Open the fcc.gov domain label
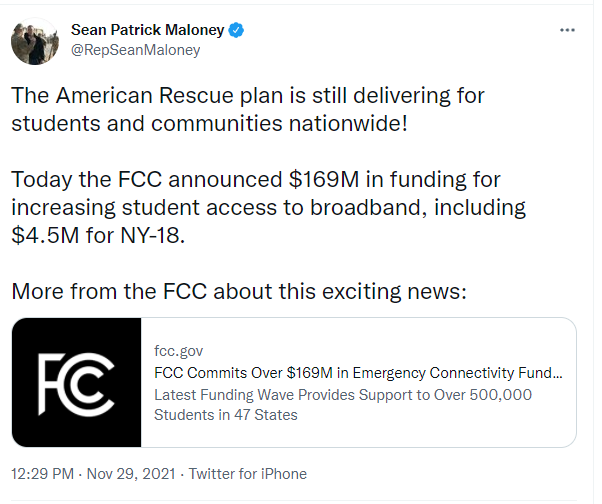 point(179,351)
